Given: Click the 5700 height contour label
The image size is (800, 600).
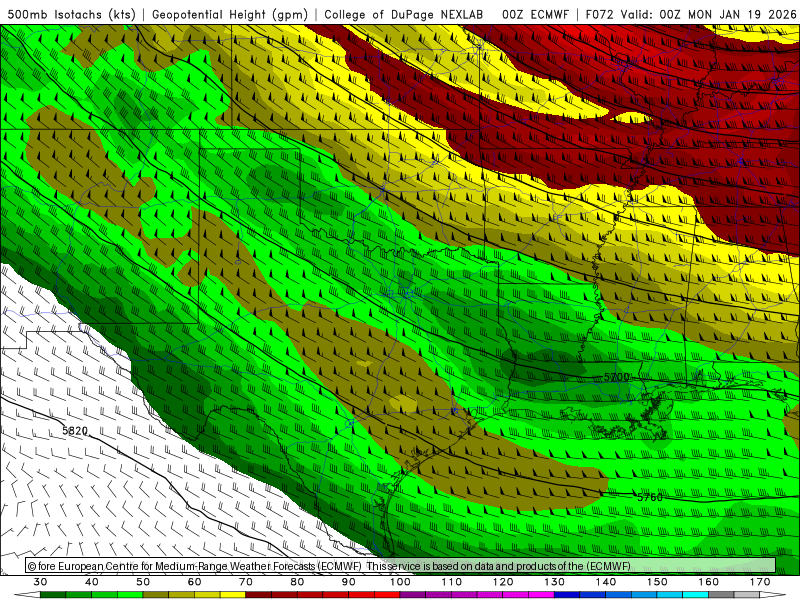Looking at the screenshot, I should [x=616, y=377].
